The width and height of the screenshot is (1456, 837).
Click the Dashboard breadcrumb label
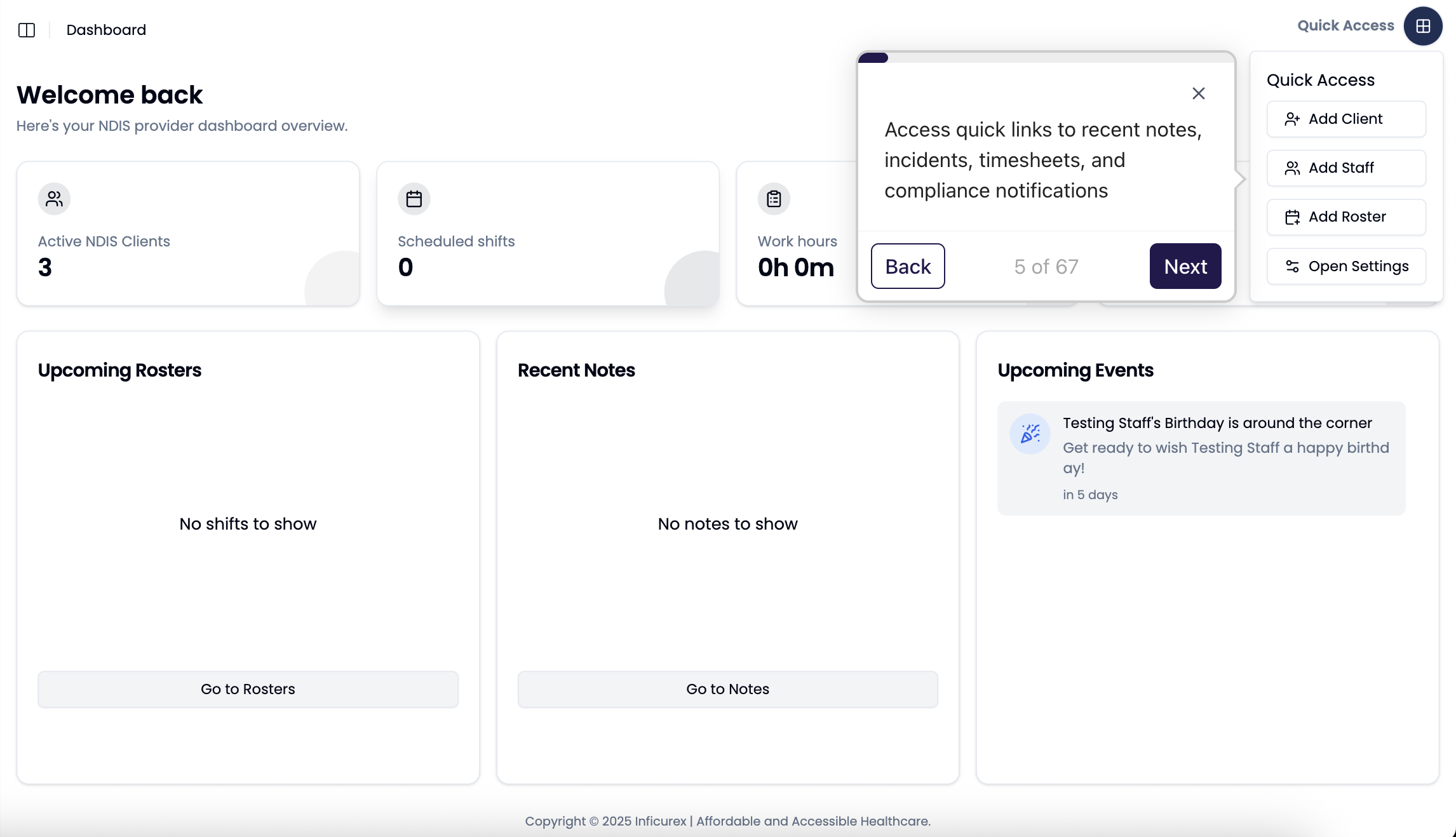[106, 30]
